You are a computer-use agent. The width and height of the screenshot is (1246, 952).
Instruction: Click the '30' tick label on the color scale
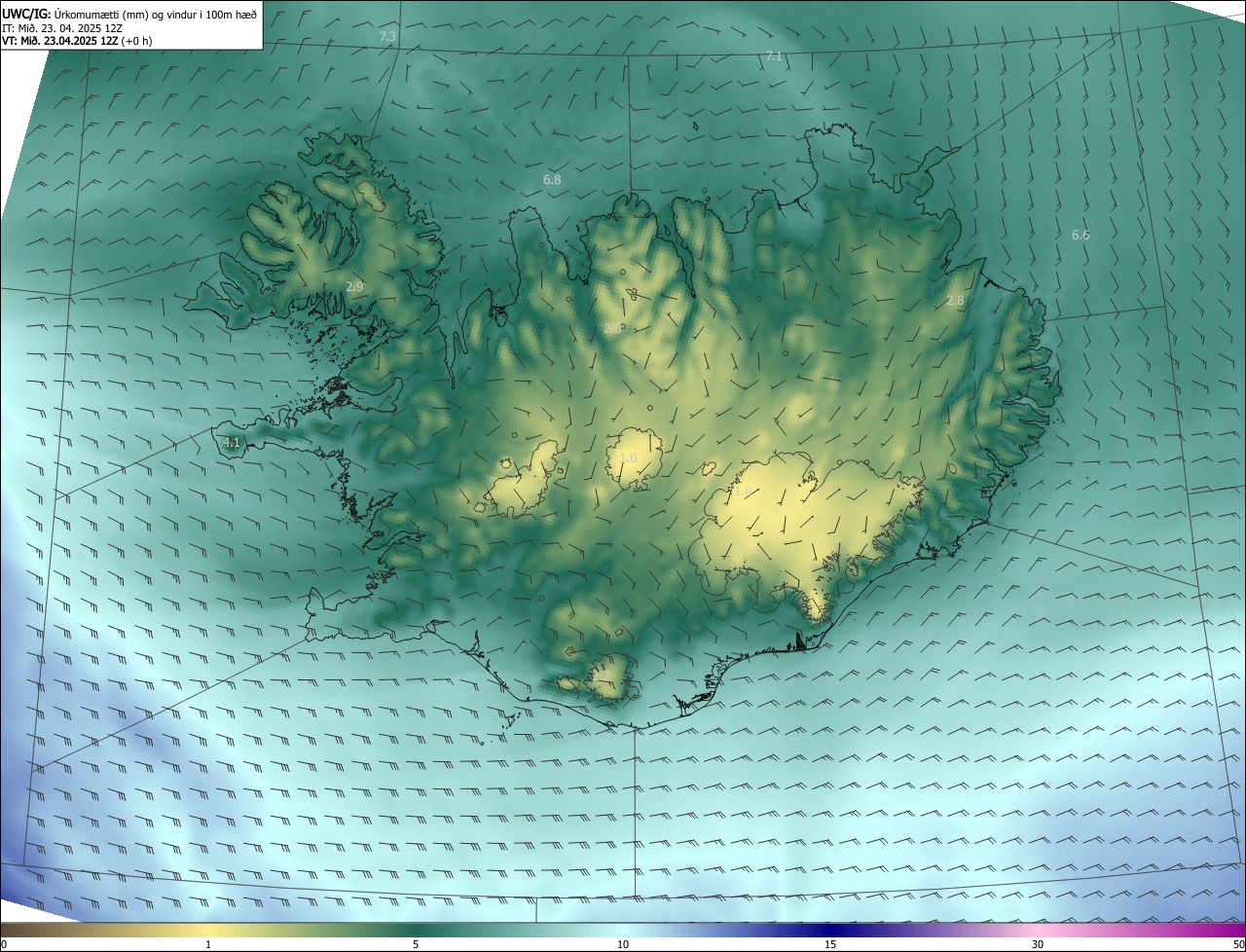point(1038,945)
